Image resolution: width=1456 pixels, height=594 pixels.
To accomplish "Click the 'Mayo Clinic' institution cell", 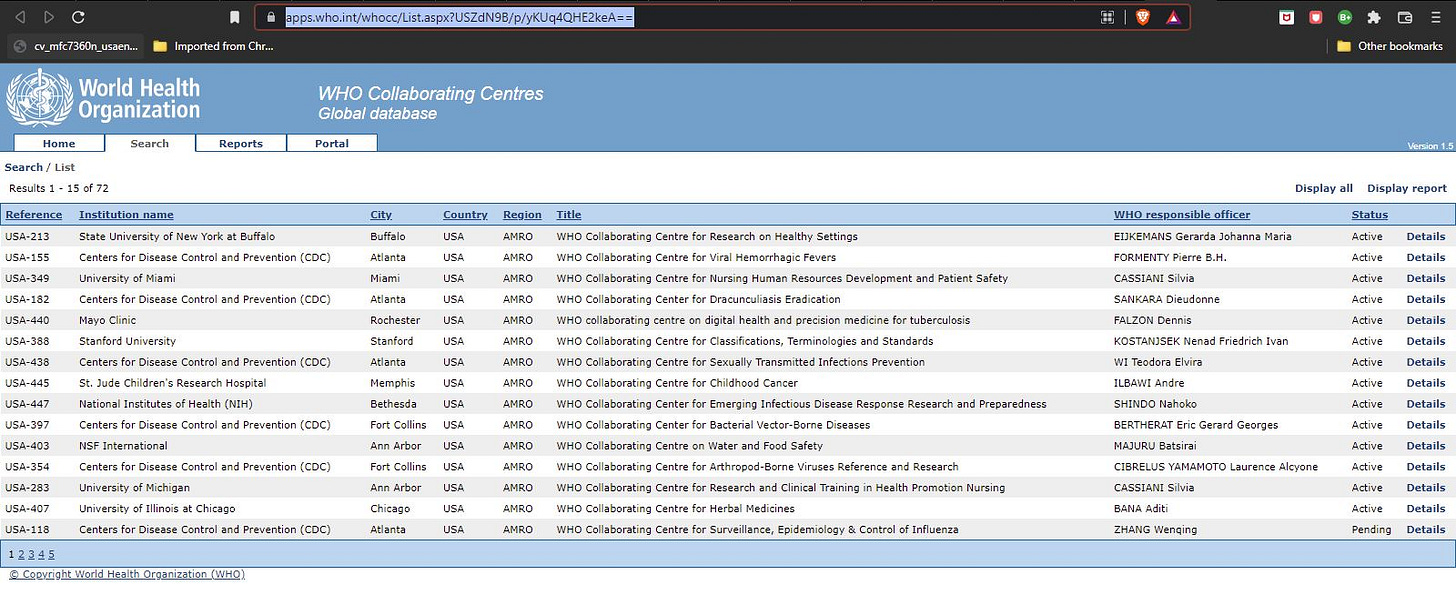I will pyautogui.click(x=107, y=320).
